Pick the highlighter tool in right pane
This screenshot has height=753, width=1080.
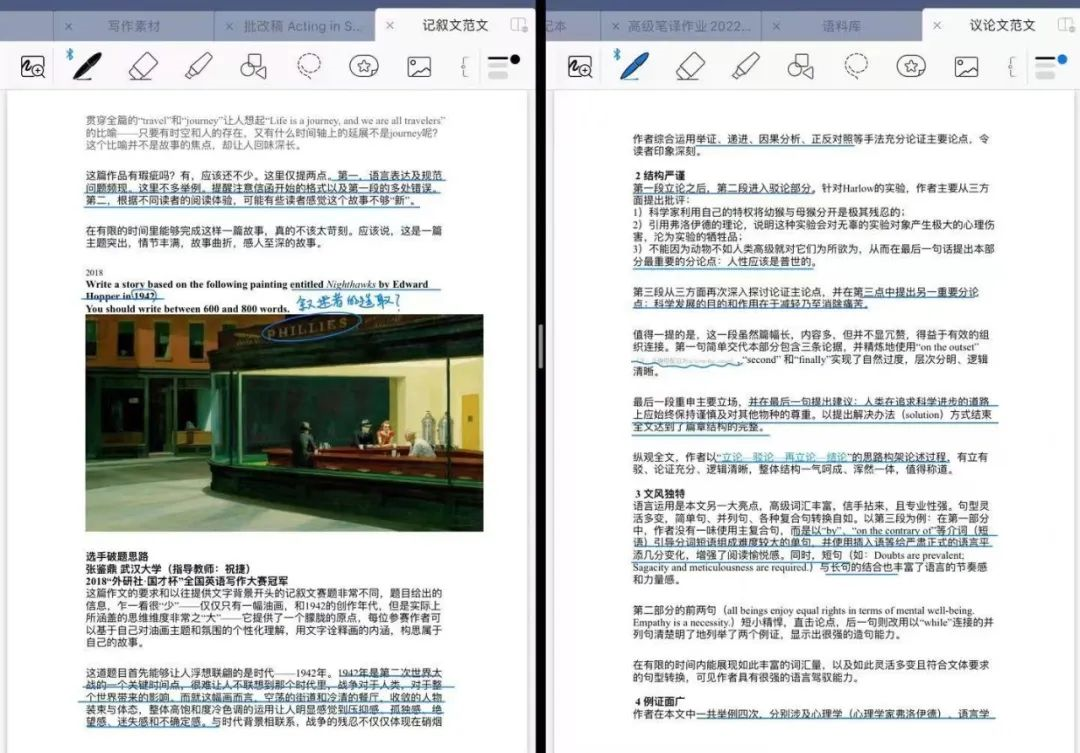[x=745, y=66]
